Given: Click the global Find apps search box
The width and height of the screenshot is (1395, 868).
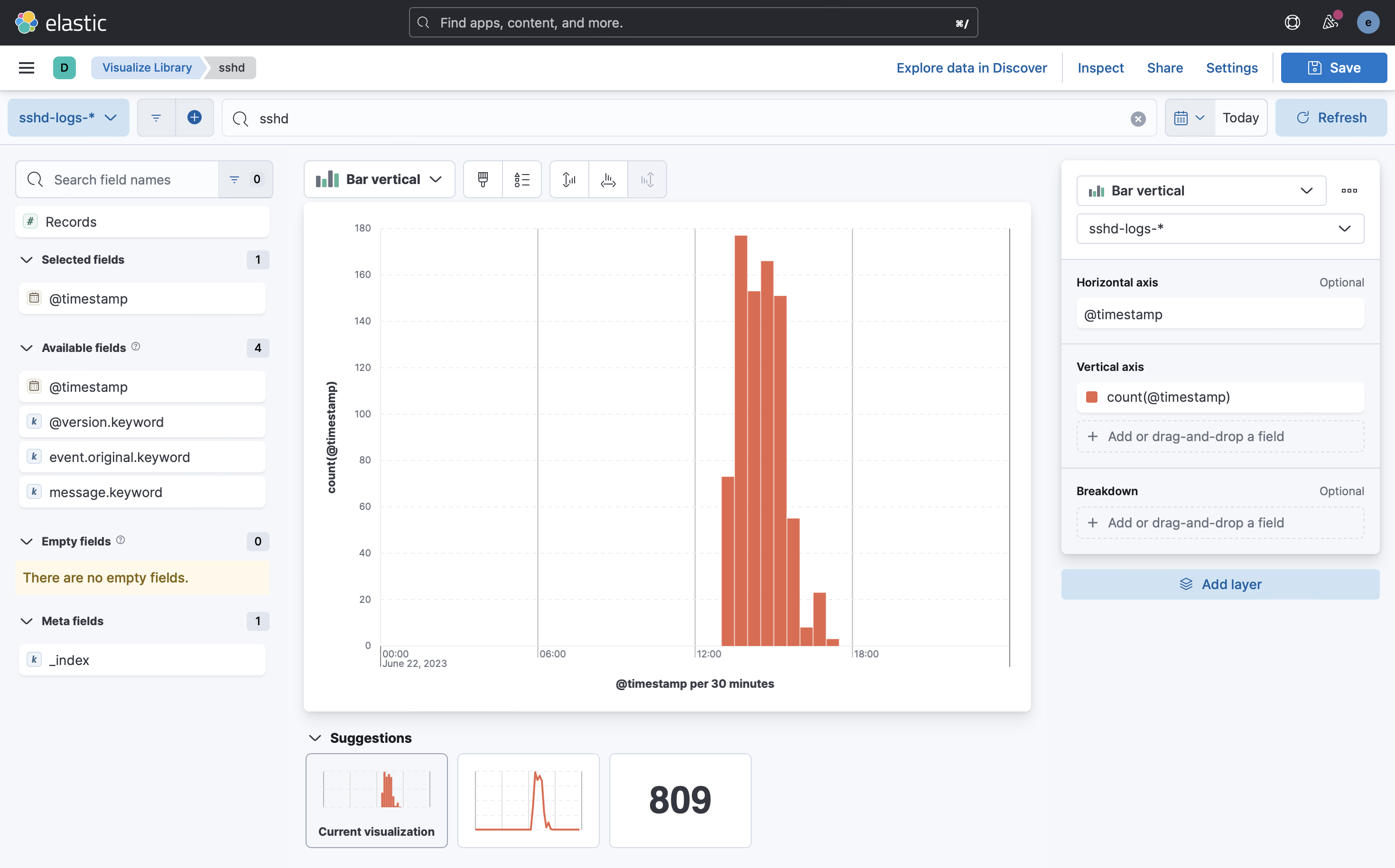Looking at the screenshot, I should (693, 22).
